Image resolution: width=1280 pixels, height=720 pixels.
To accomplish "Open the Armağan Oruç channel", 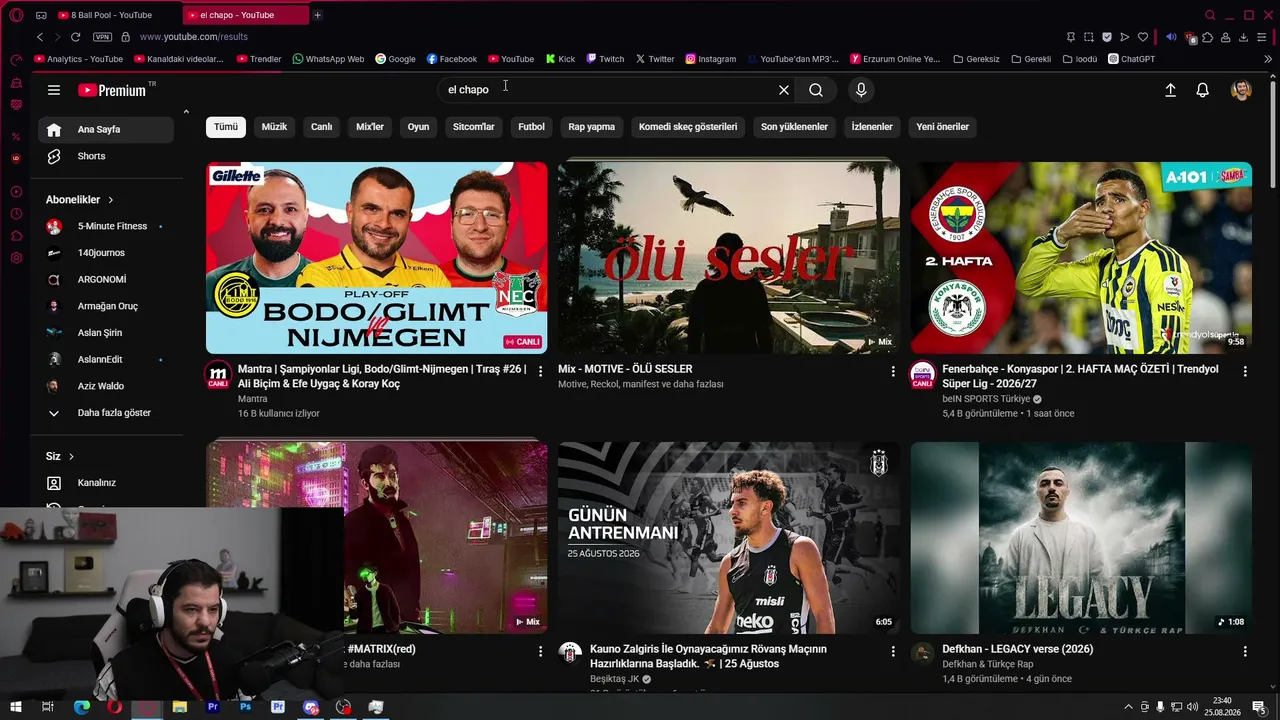I will pos(106,306).
